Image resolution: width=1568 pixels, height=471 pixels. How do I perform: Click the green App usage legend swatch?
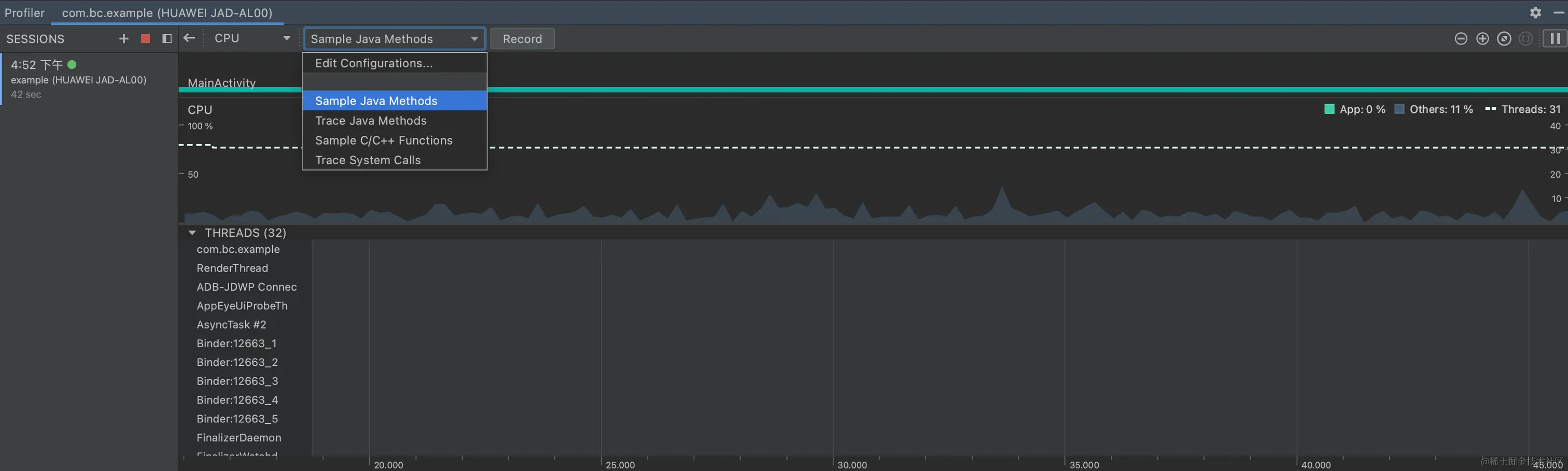pyautogui.click(x=1329, y=109)
